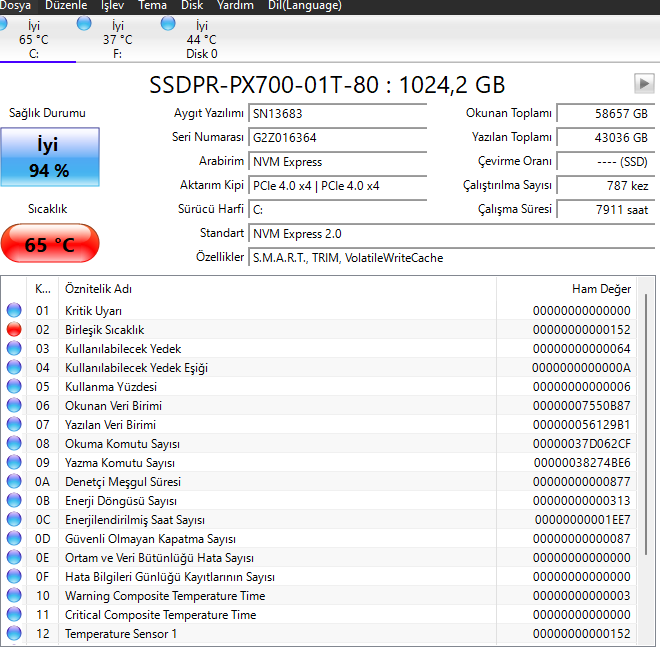Click the Yazılan Toplamı value 43036 GB
This screenshot has height=647, width=660.
tap(606, 138)
